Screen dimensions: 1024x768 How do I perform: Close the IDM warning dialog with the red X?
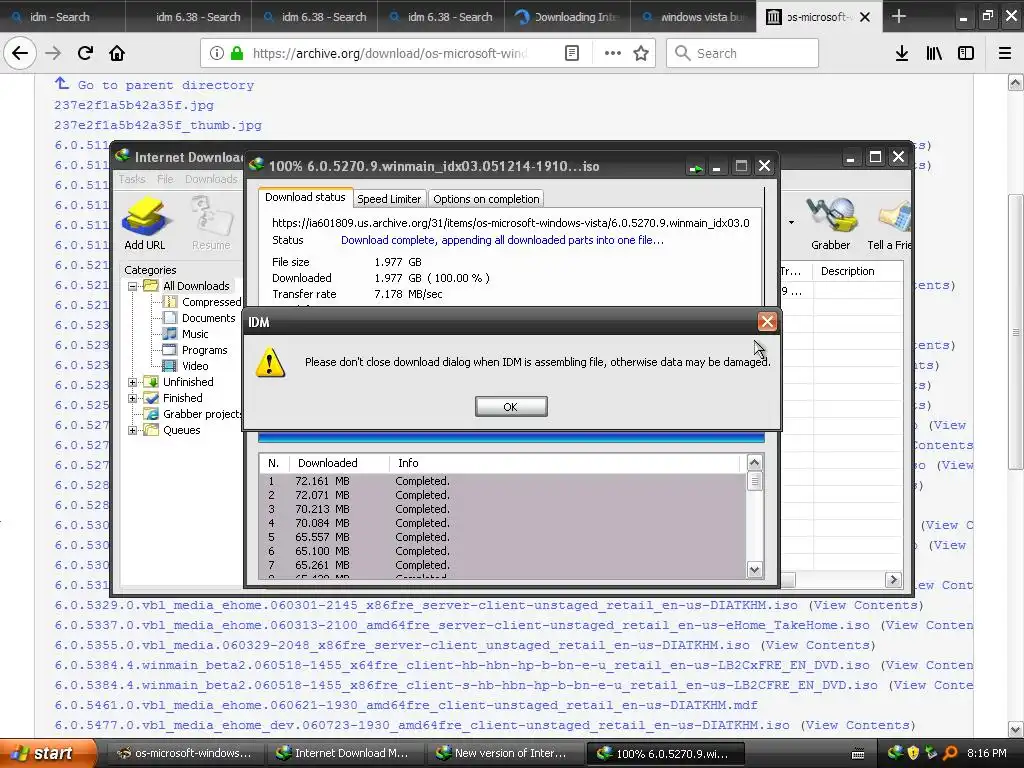(767, 321)
